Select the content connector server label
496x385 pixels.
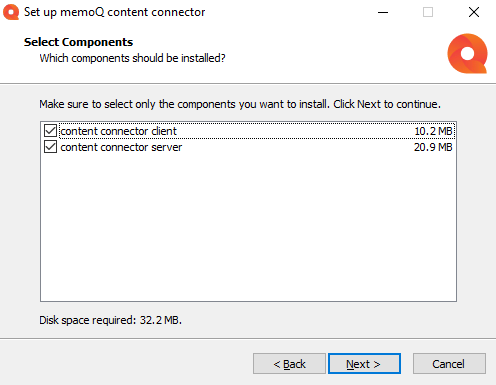[121, 147]
